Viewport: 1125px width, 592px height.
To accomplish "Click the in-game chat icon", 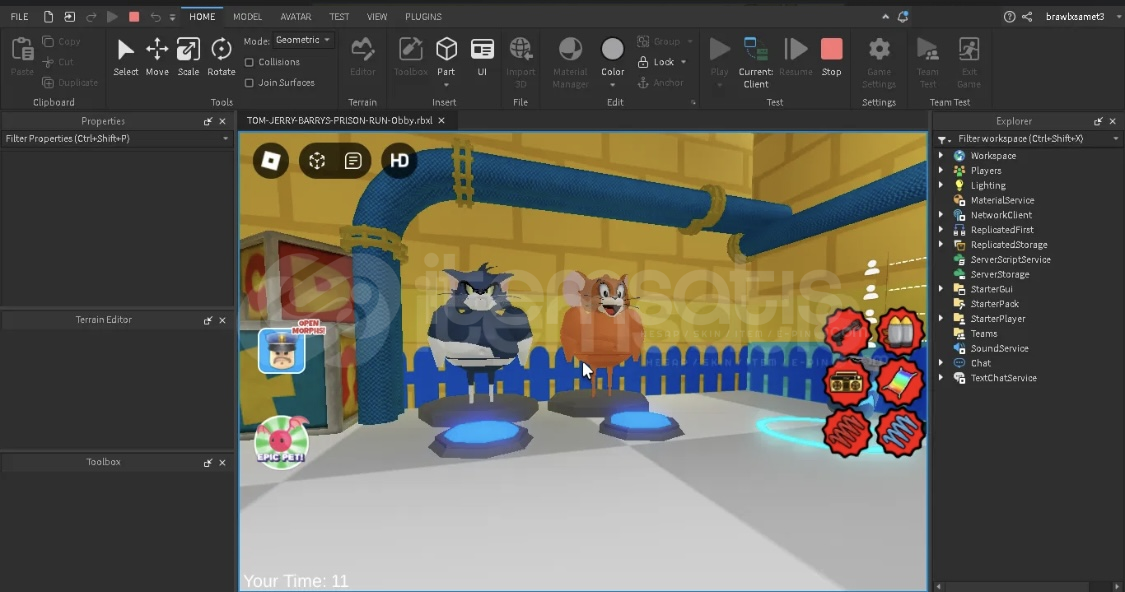I will pos(353,161).
